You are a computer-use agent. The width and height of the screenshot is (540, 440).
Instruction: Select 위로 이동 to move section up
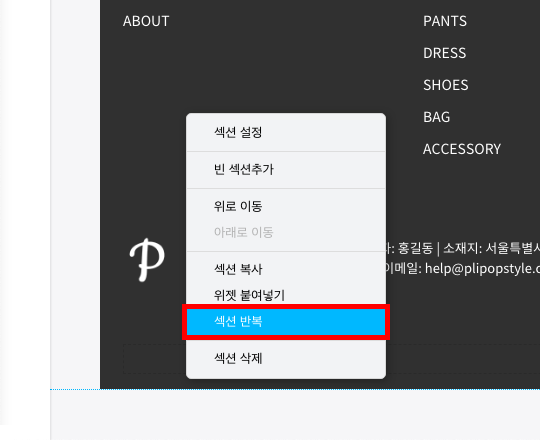[286, 206]
